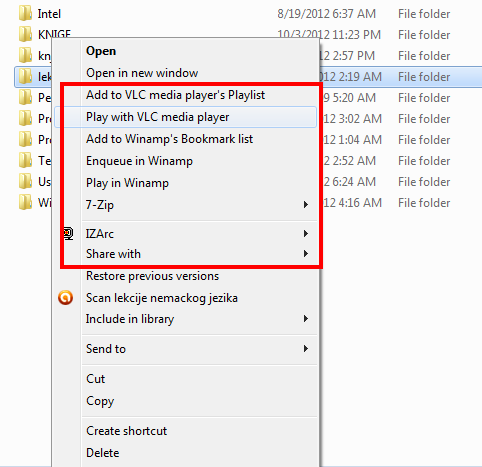482x467 pixels.
Task: Click the KNJIGE folder icon
Action: click(25, 35)
